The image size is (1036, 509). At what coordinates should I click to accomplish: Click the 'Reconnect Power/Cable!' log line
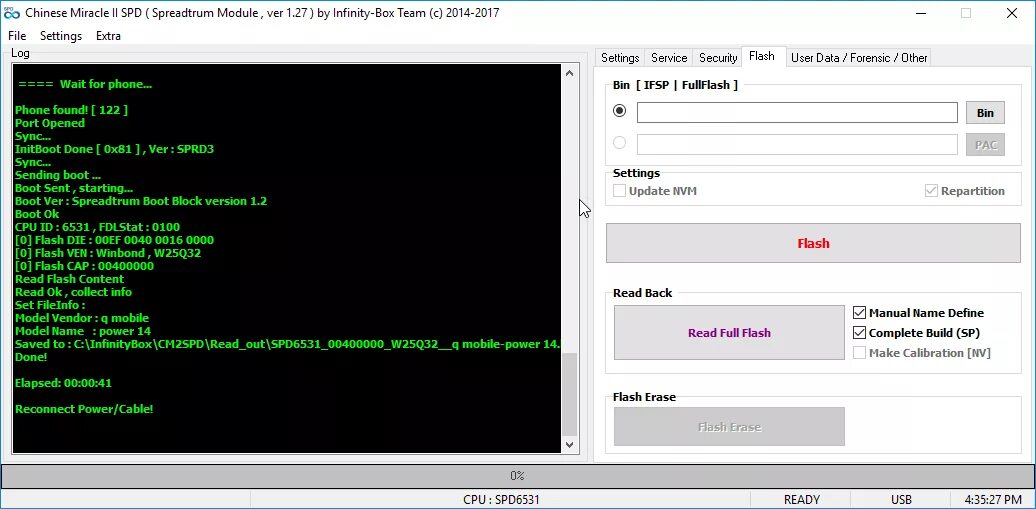84,409
